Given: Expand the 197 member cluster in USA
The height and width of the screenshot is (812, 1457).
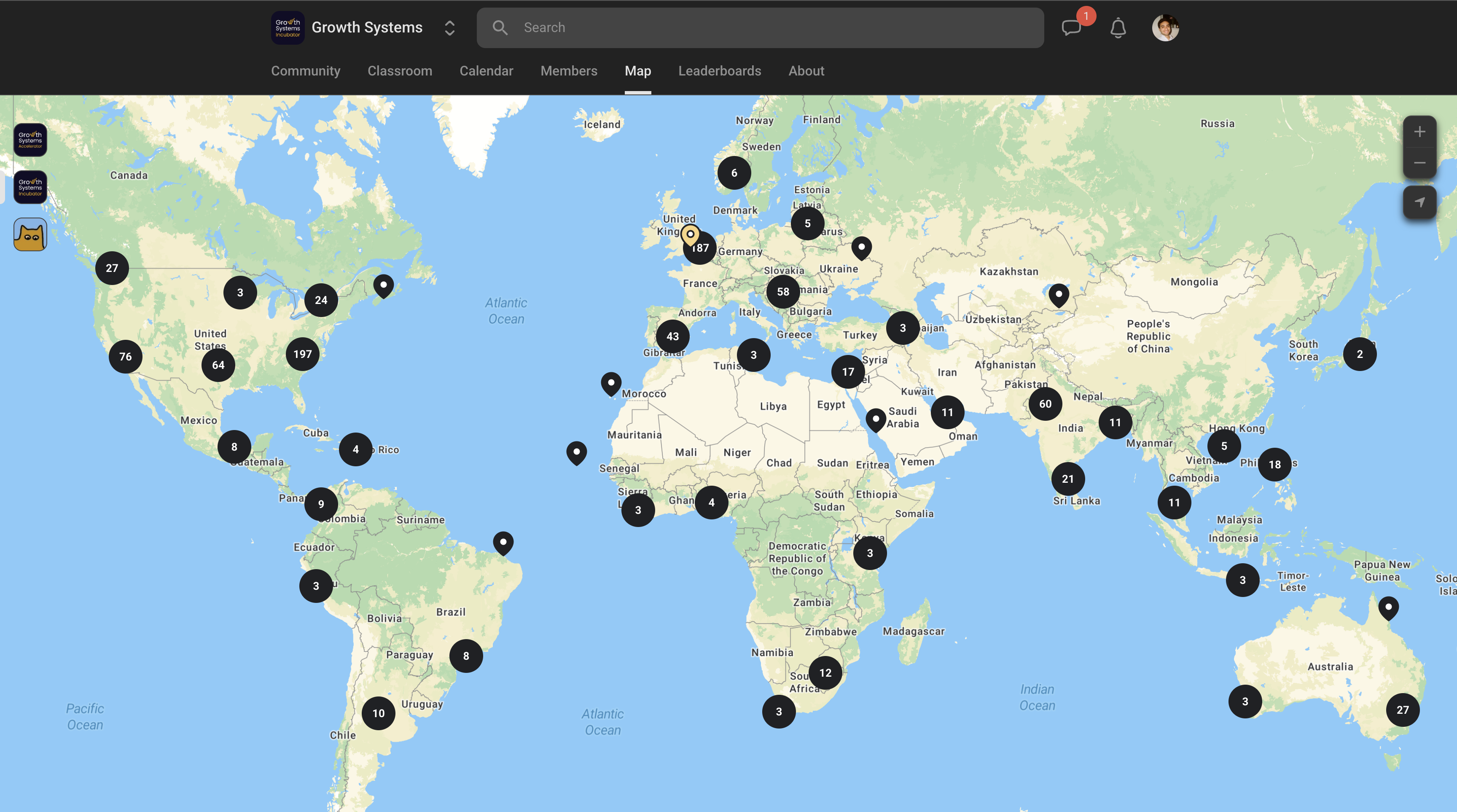Looking at the screenshot, I should point(303,354).
